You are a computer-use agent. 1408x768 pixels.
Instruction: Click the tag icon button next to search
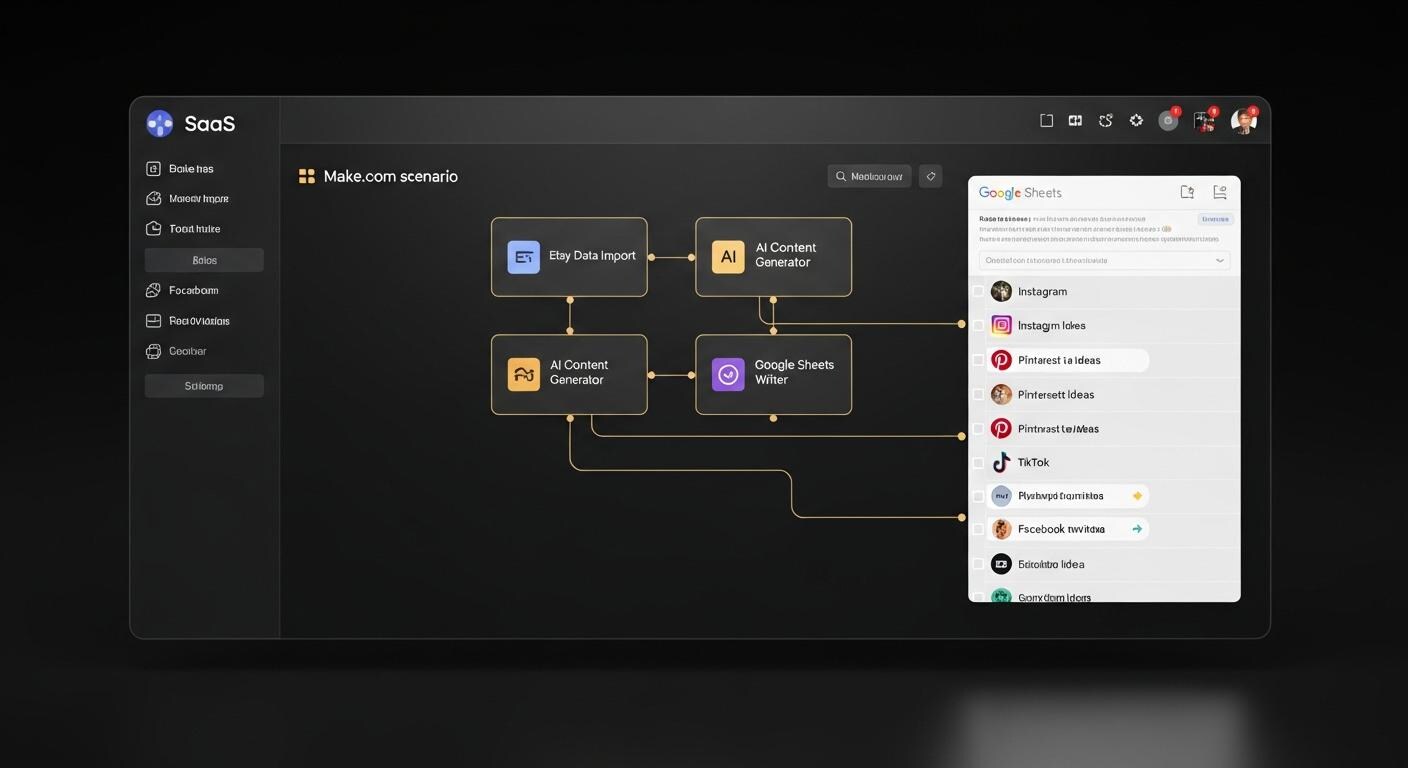coord(930,176)
